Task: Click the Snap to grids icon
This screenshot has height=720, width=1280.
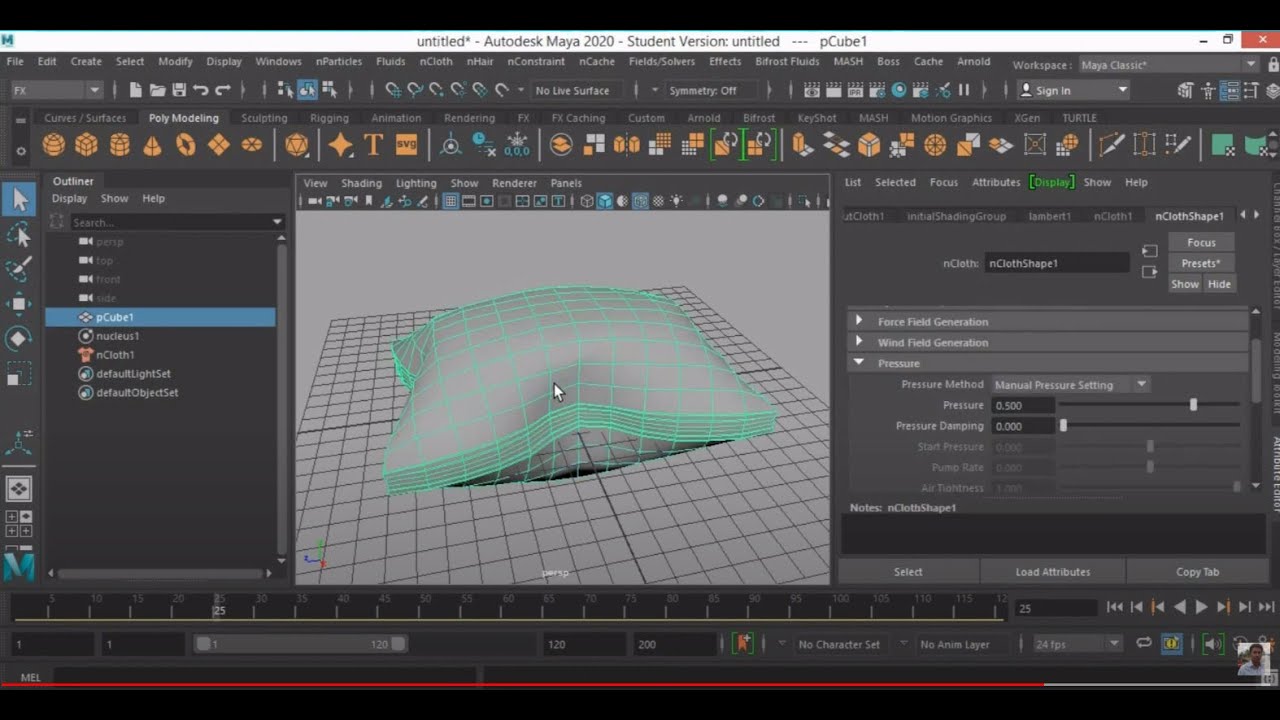Action: (x=393, y=90)
